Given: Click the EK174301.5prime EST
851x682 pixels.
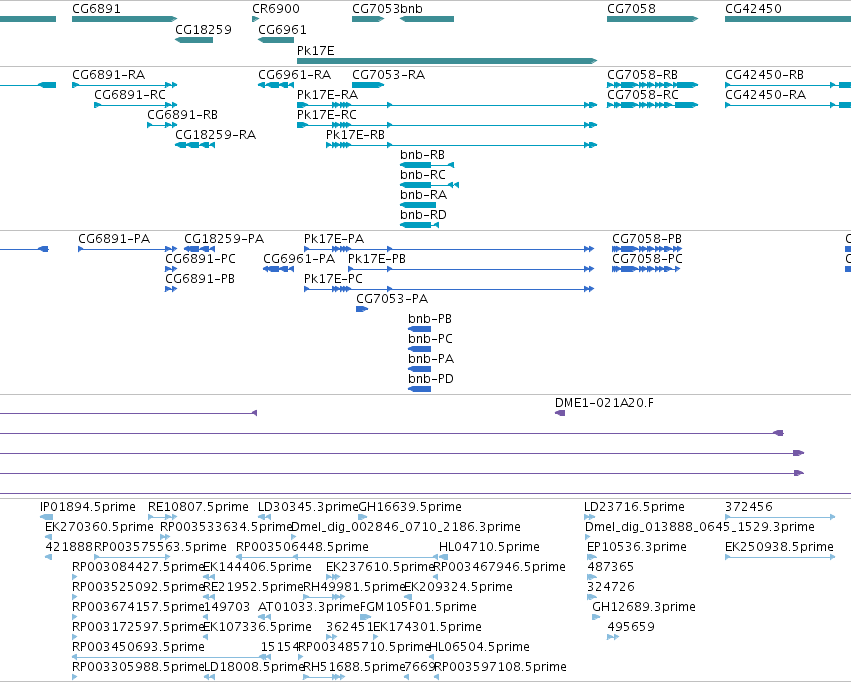Looking at the screenshot, I should pyautogui.click(x=376, y=637).
